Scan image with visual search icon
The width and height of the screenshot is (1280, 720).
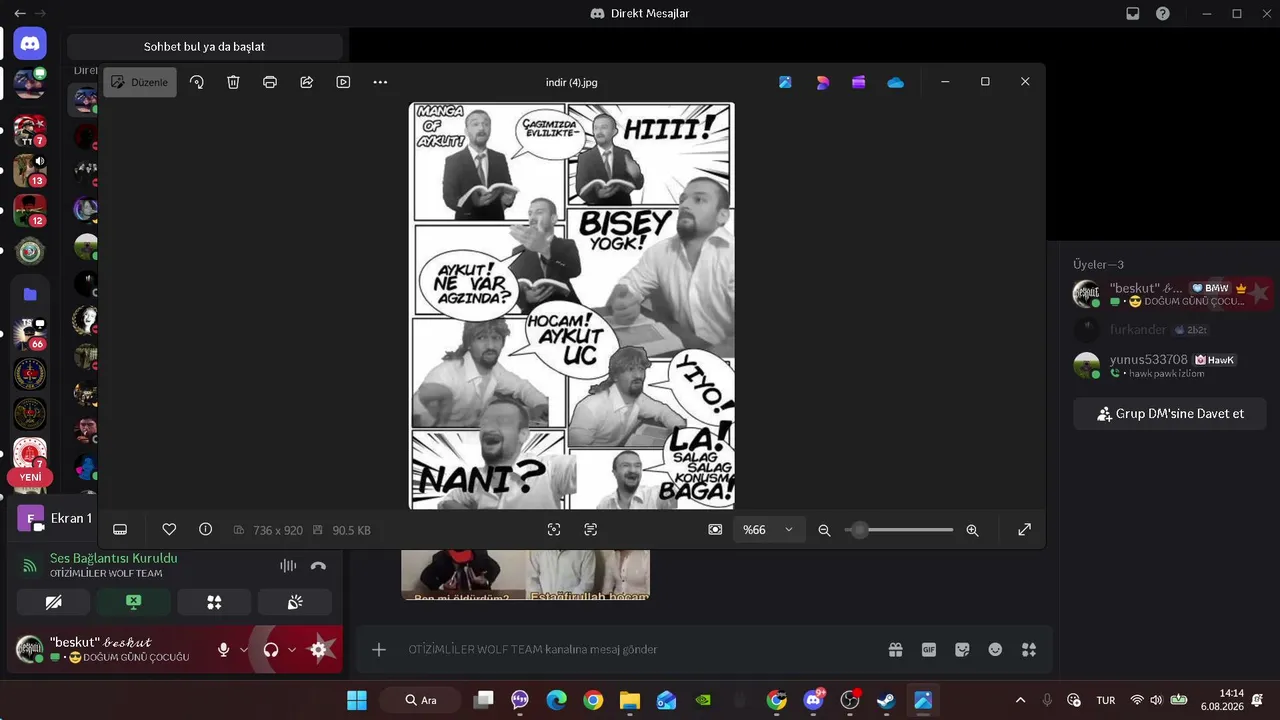pyautogui.click(x=554, y=530)
